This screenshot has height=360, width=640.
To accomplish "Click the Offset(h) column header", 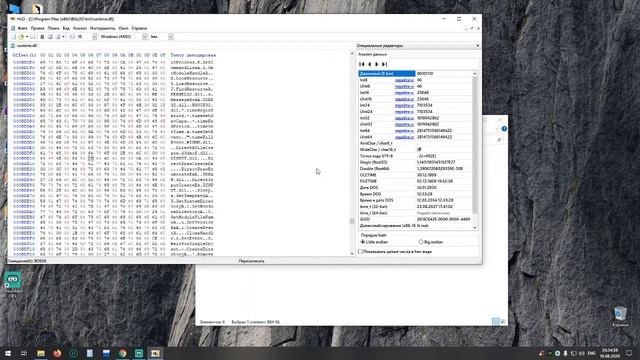I will point(24,55).
